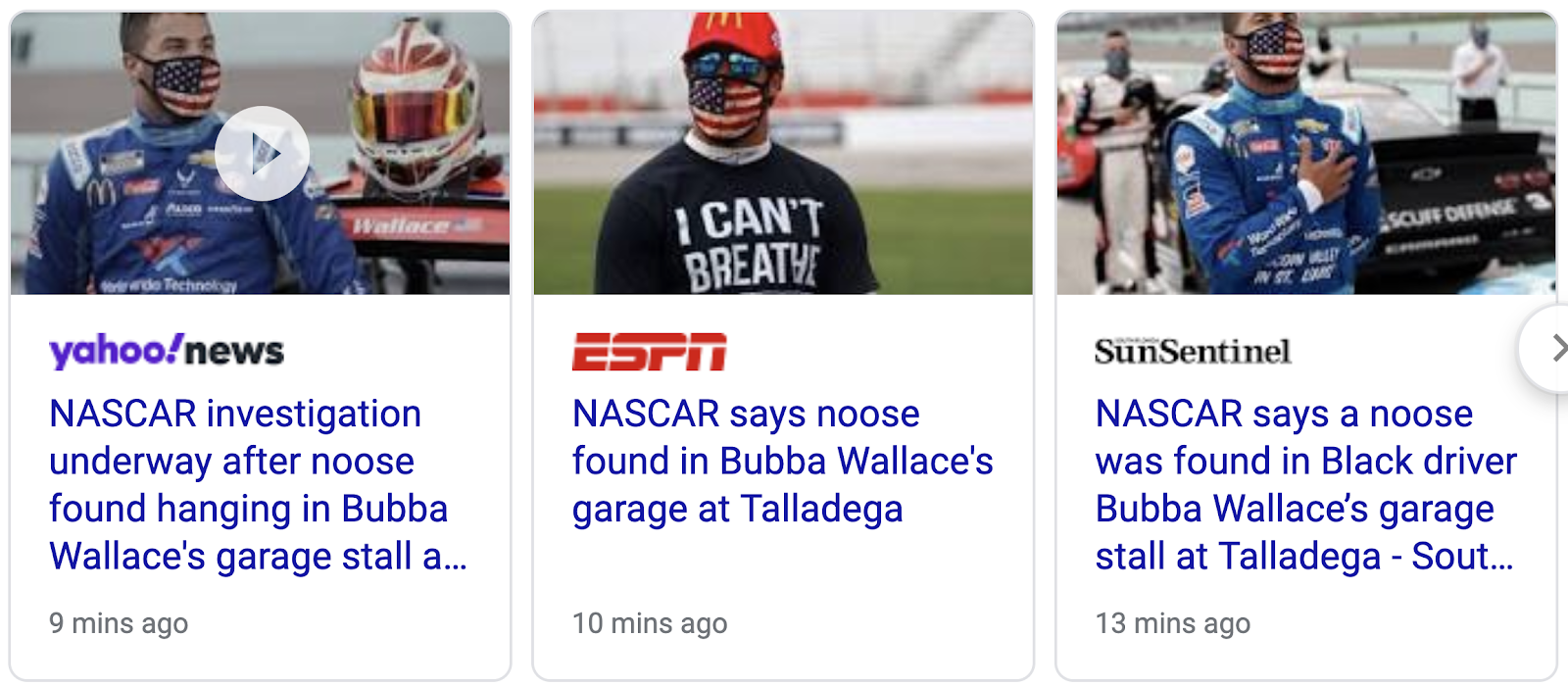Click the ESPN logo
The image size is (1568, 686).
pyautogui.click(x=649, y=352)
